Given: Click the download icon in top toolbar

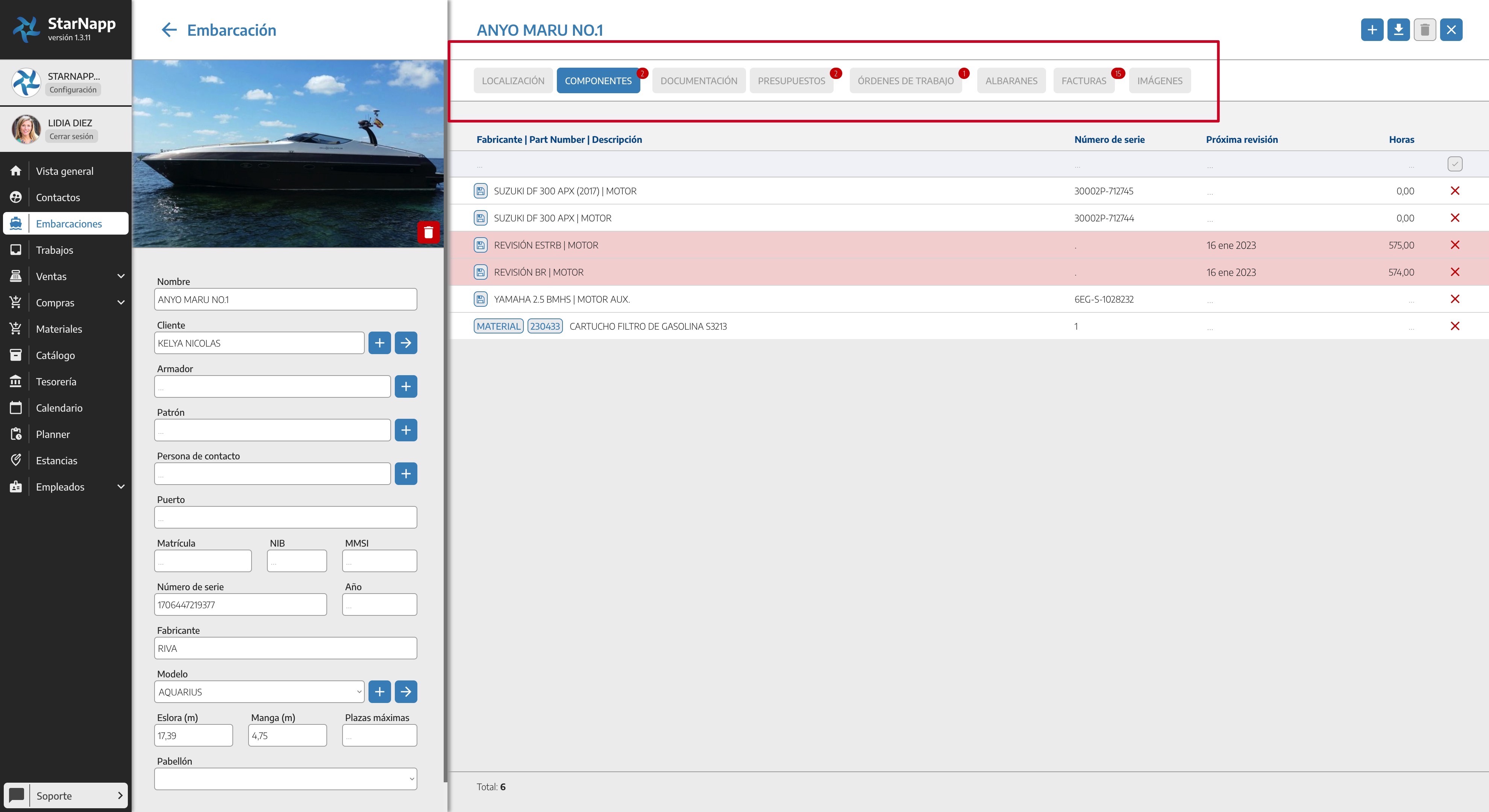Looking at the screenshot, I should click(1398, 30).
